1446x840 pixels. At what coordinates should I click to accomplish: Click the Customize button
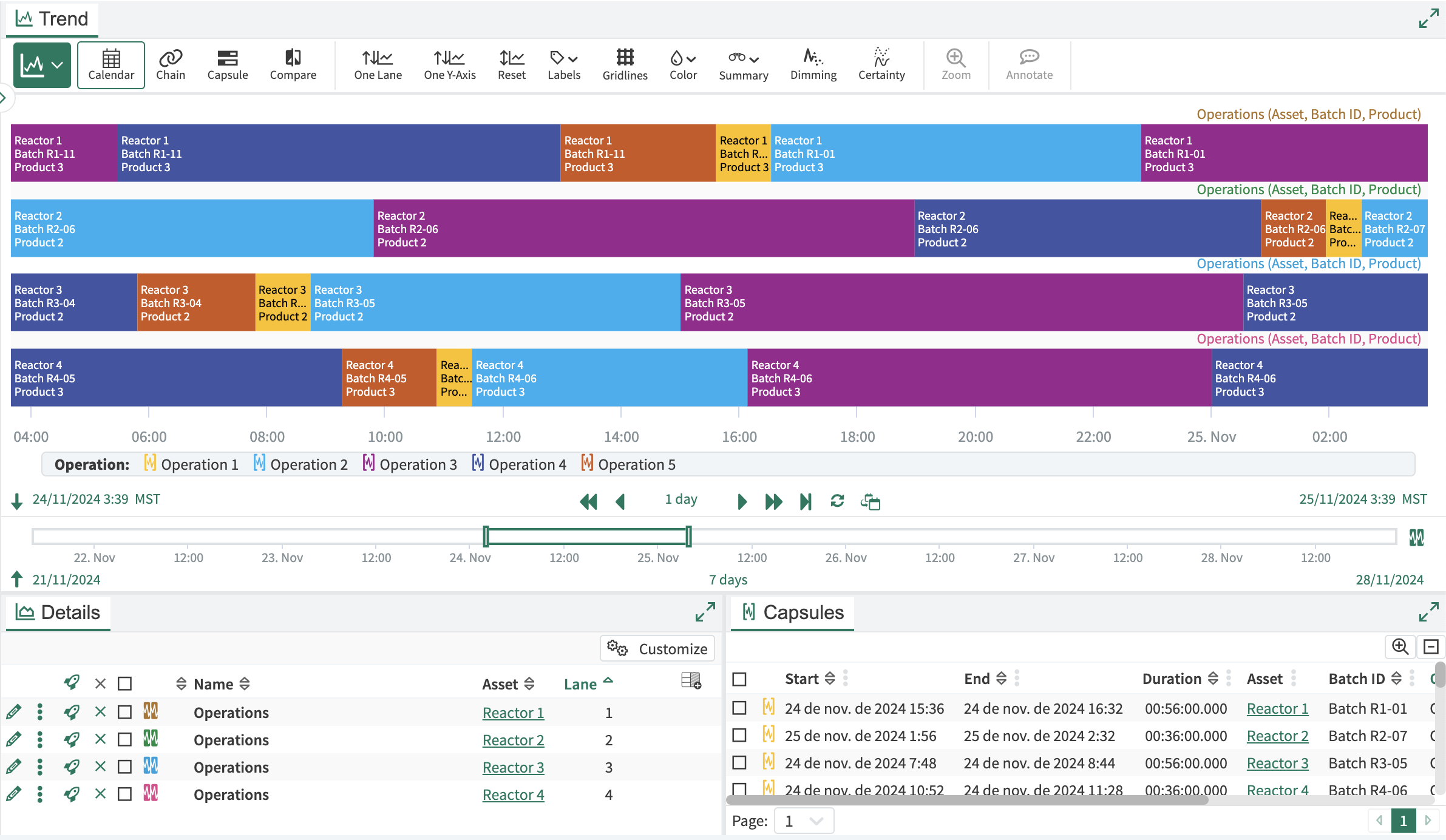pyautogui.click(x=657, y=648)
